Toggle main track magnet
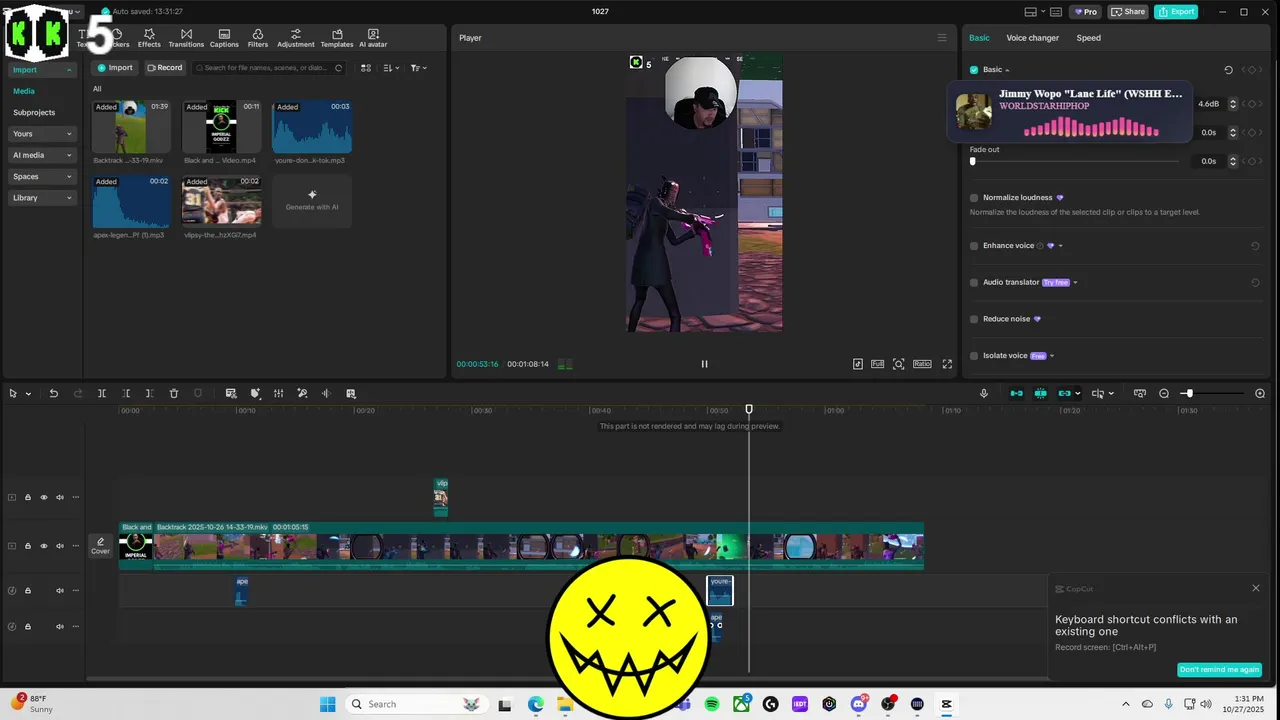1280x720 pixels. point(1017,393)
